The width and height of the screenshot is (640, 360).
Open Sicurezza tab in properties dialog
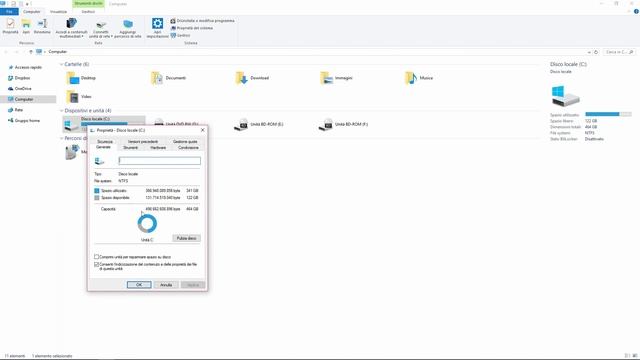105,142
